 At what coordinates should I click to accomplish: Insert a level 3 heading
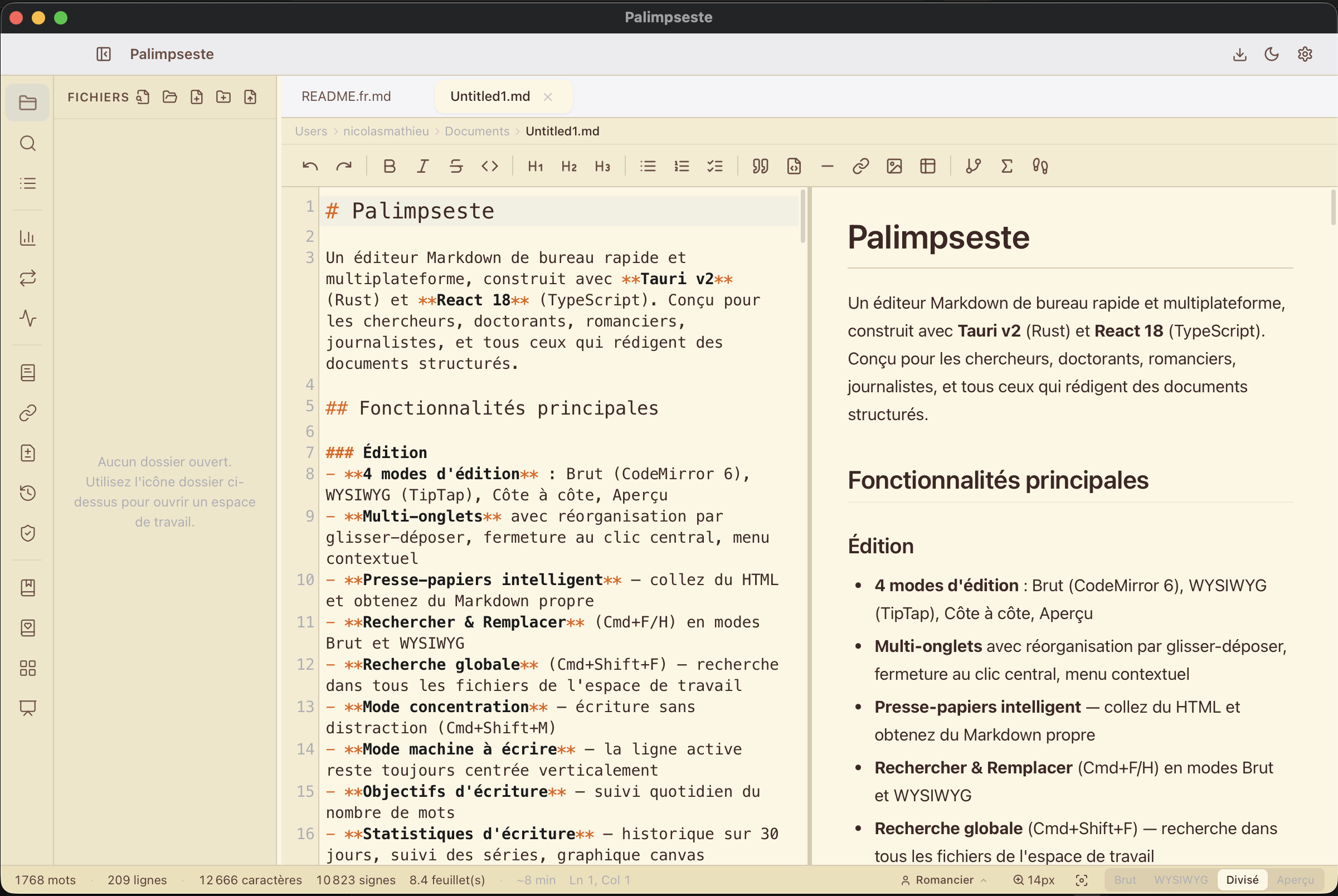click(603, 166)
